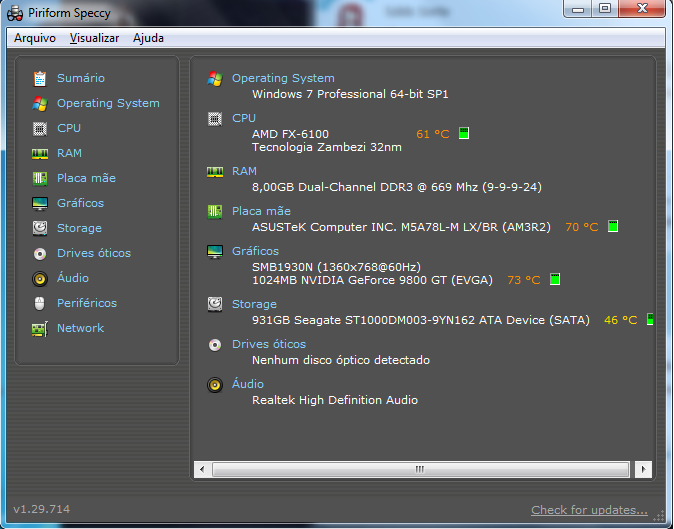674x529 pixels.
Task: Select Periféricos in the sidebar
Action: [87, 303]
